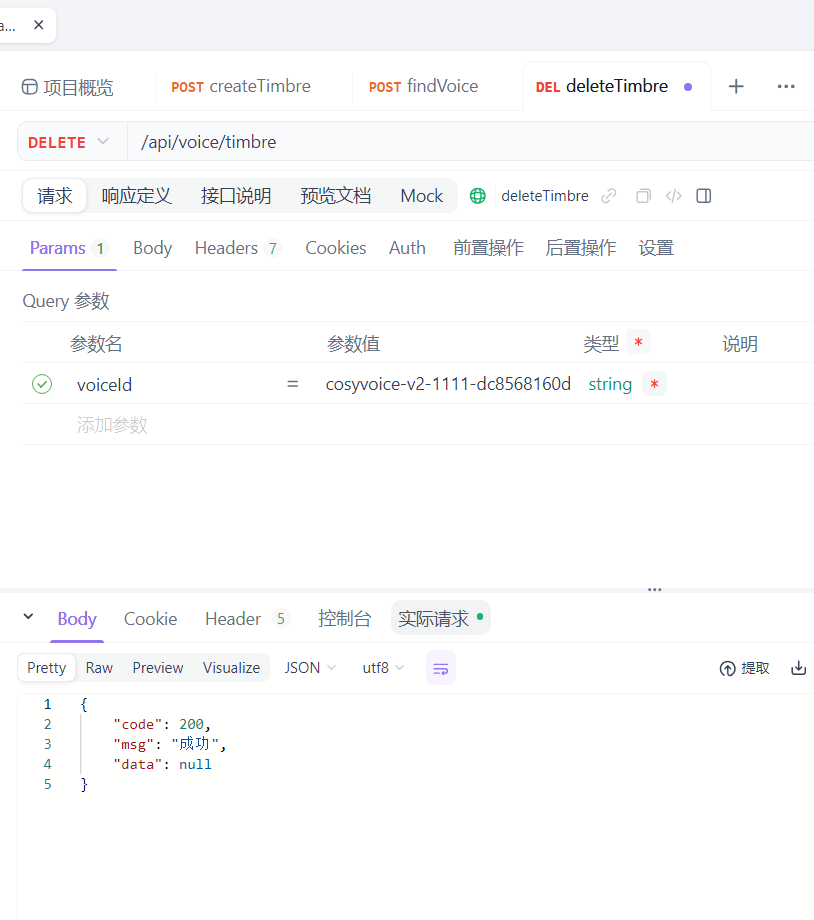The width and height of the screenshot is (814, 920).
Task: Click the copy duplicate icon beside deleteTimbre
Action: (x=643, y=195)
